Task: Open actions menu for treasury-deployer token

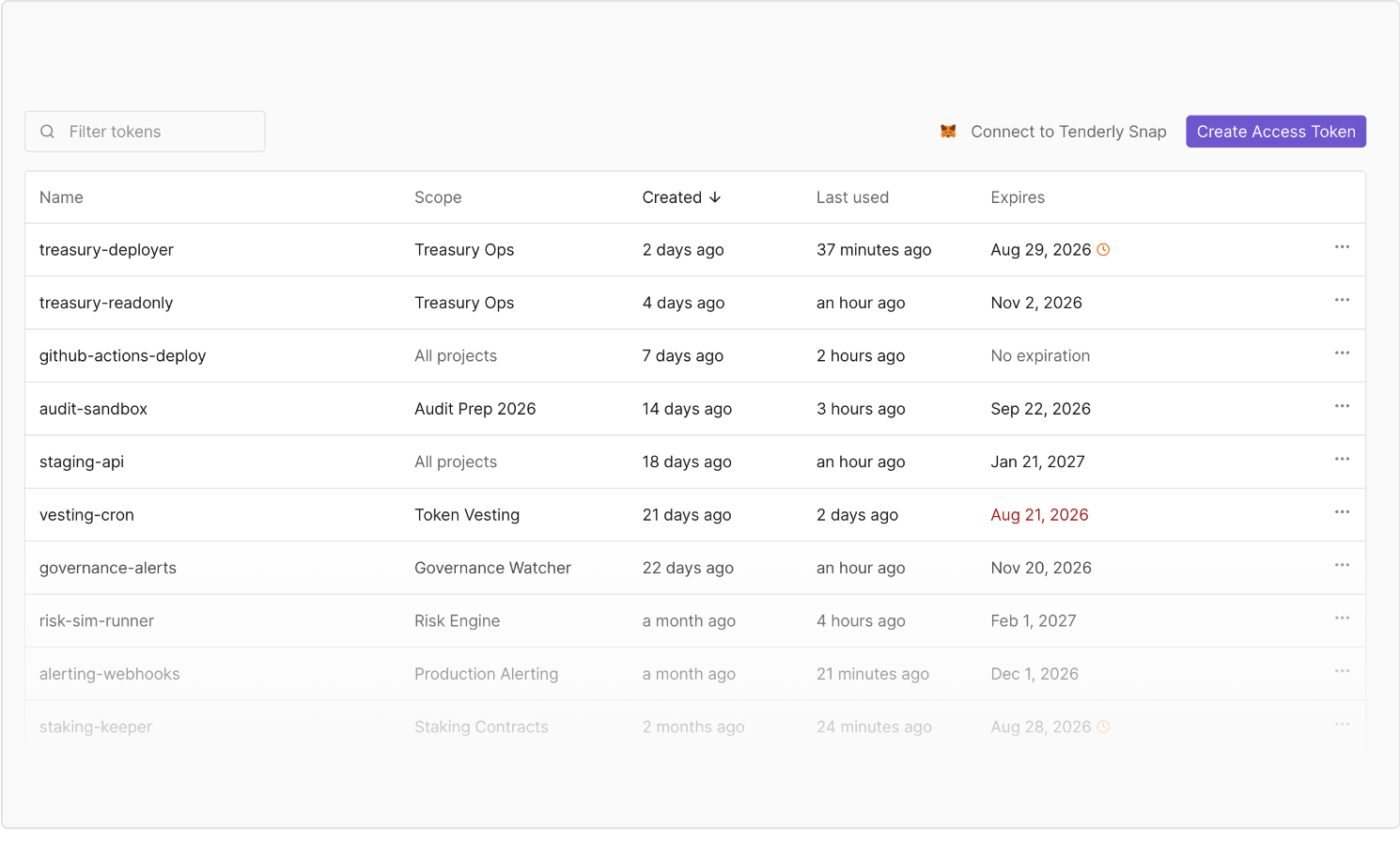Action: pos(1342,247)
